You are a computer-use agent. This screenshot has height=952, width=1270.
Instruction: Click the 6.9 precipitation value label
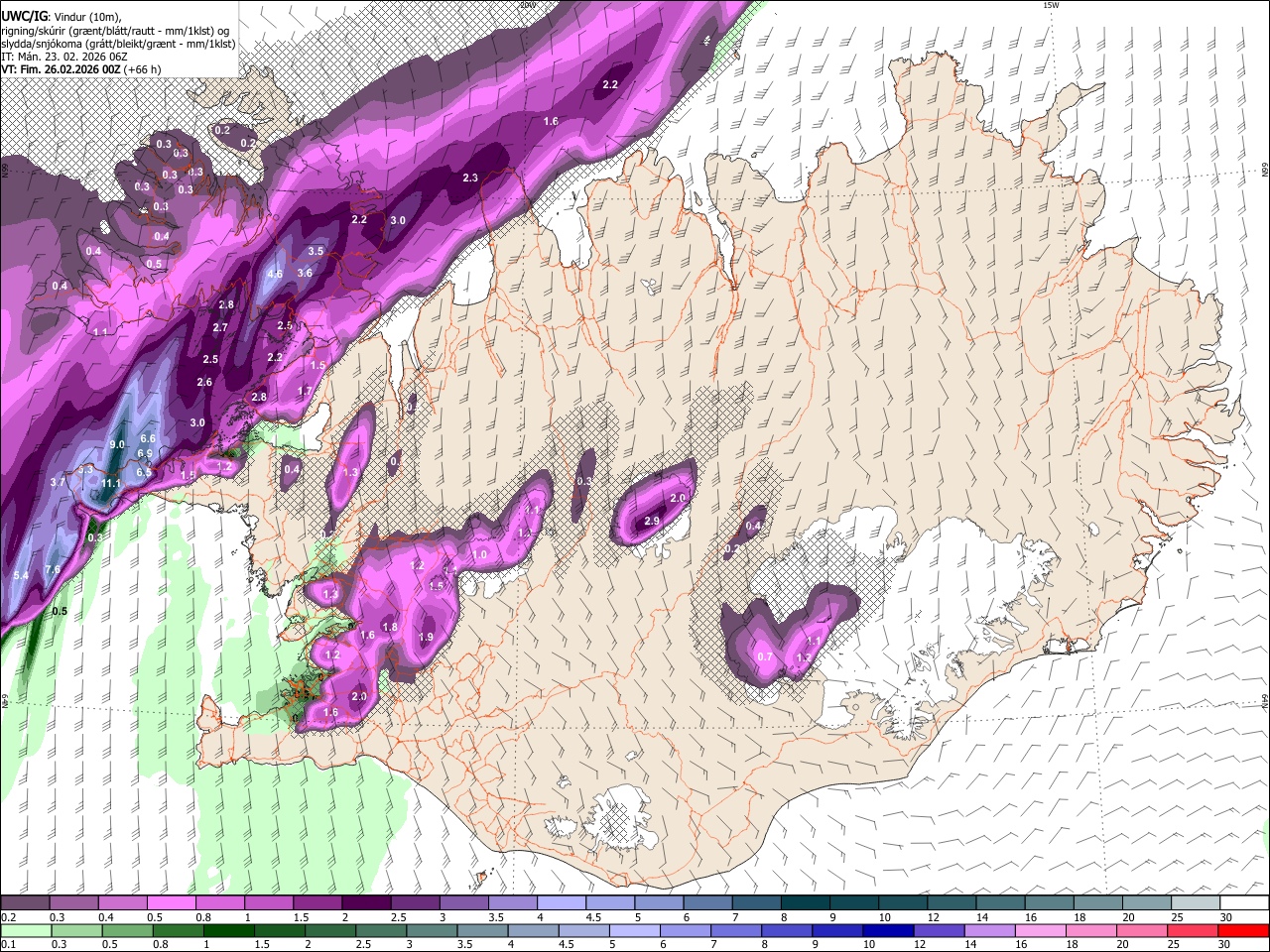point(144,454)
